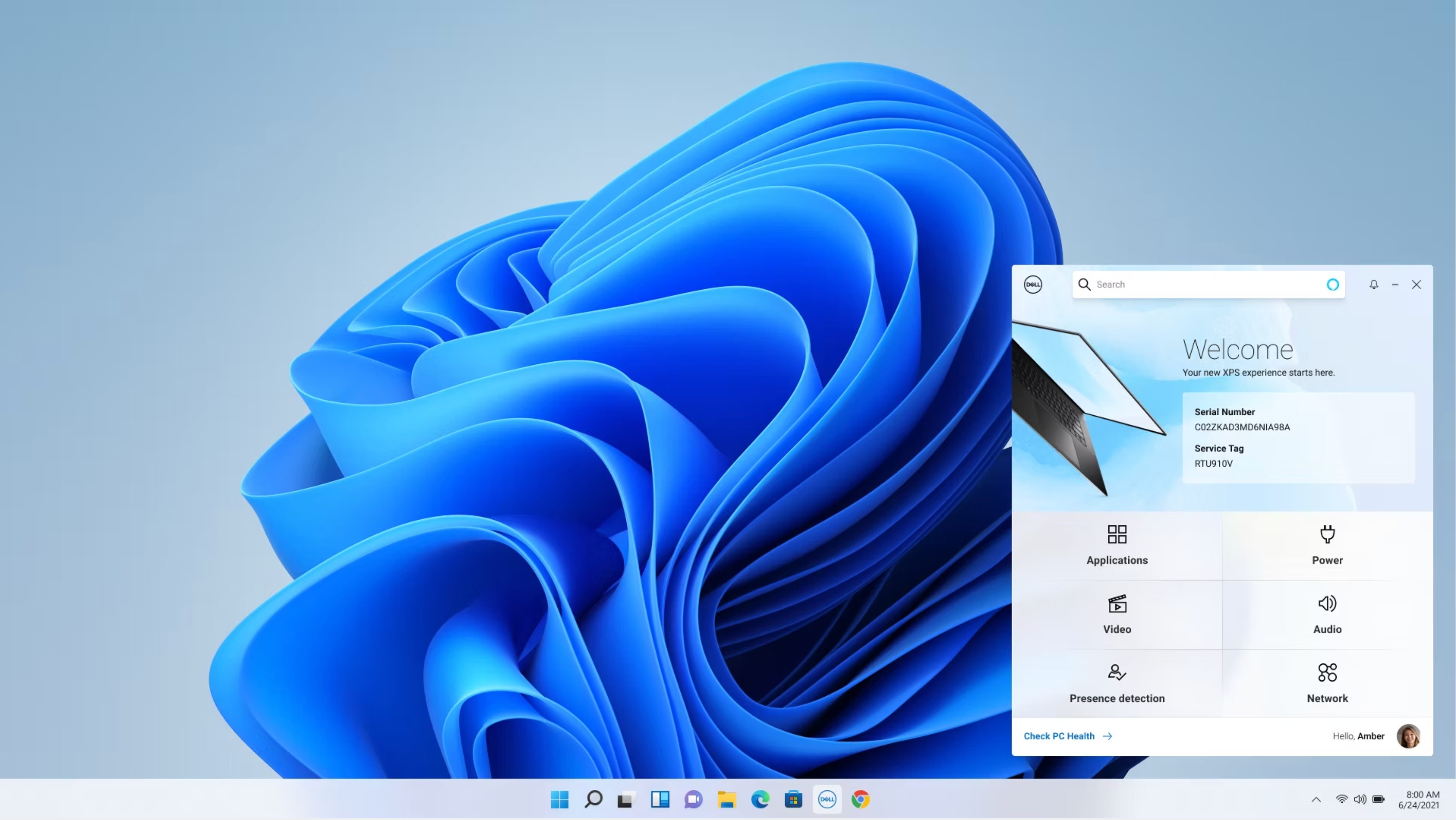This screenshot has height=820, width=1456.
Task: Open the Video settings tile
Action: (1116, 614)
